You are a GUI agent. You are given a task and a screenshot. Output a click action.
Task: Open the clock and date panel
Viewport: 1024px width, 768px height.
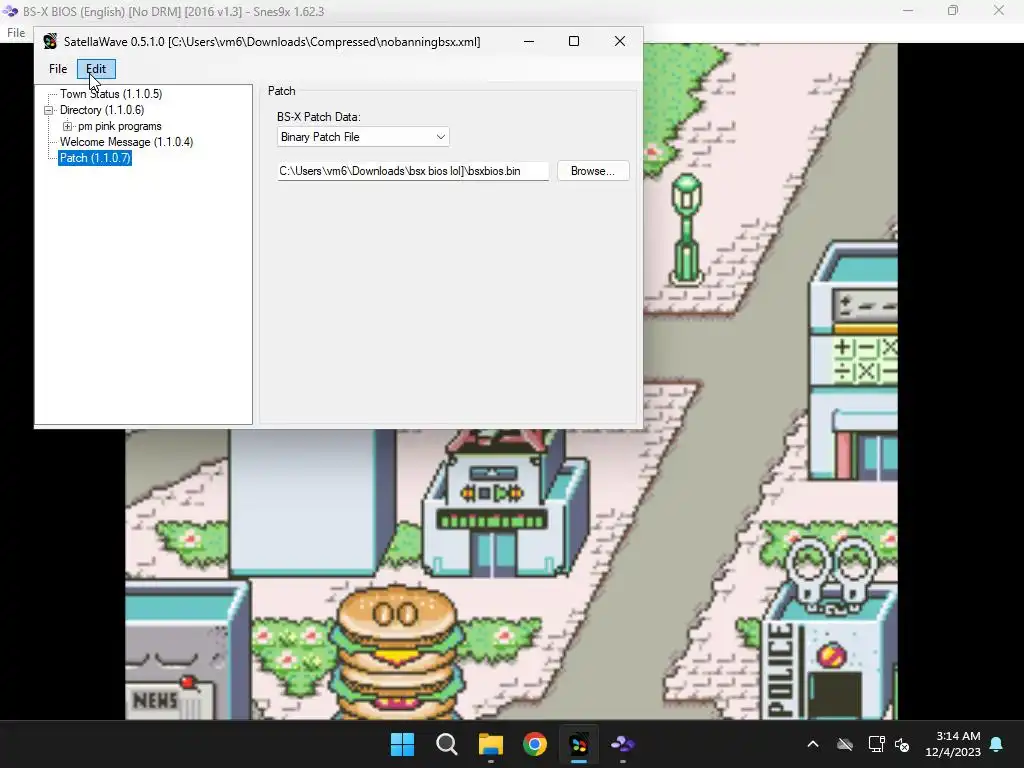point(953,744)
